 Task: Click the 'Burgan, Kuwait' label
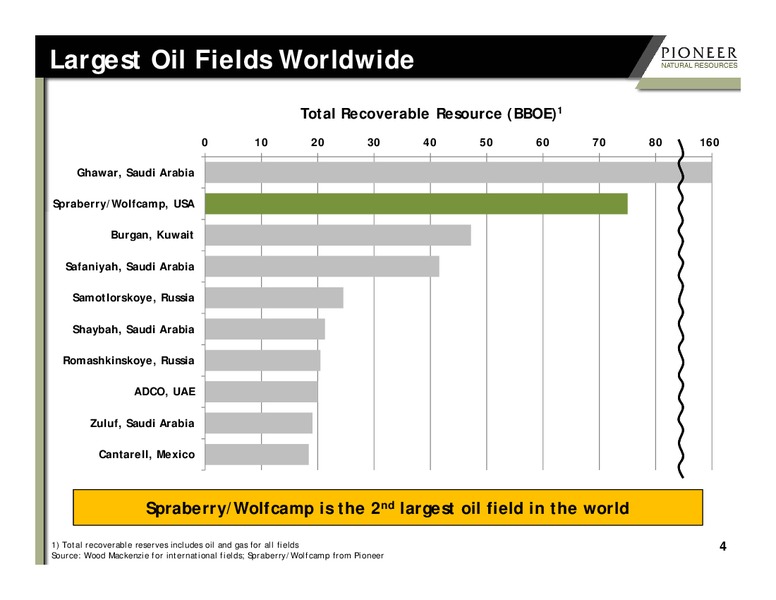152,235
